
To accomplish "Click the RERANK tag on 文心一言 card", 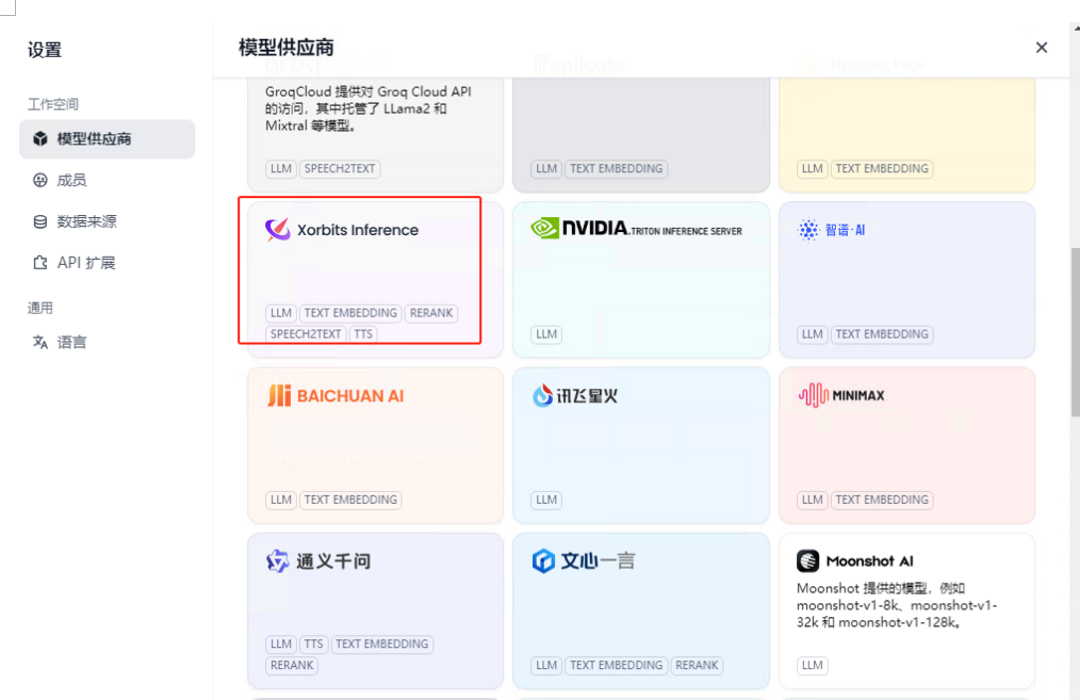I will click(x=697, y=665).
